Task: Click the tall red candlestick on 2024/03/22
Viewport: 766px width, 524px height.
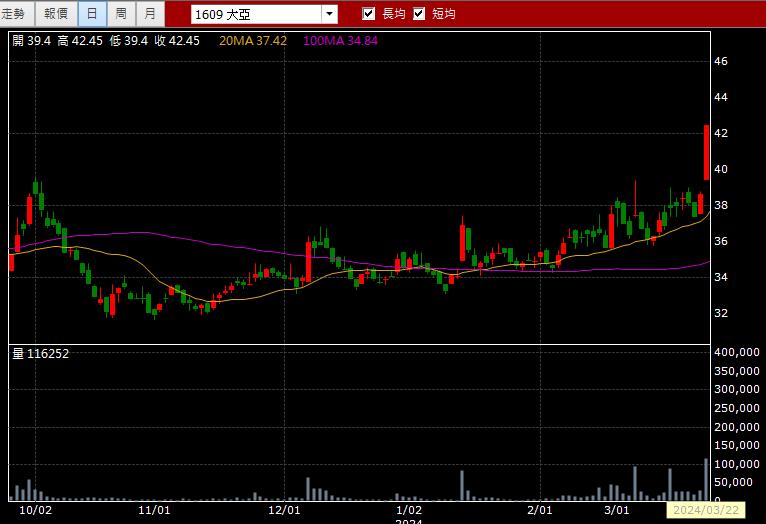Action: (706, 152)
